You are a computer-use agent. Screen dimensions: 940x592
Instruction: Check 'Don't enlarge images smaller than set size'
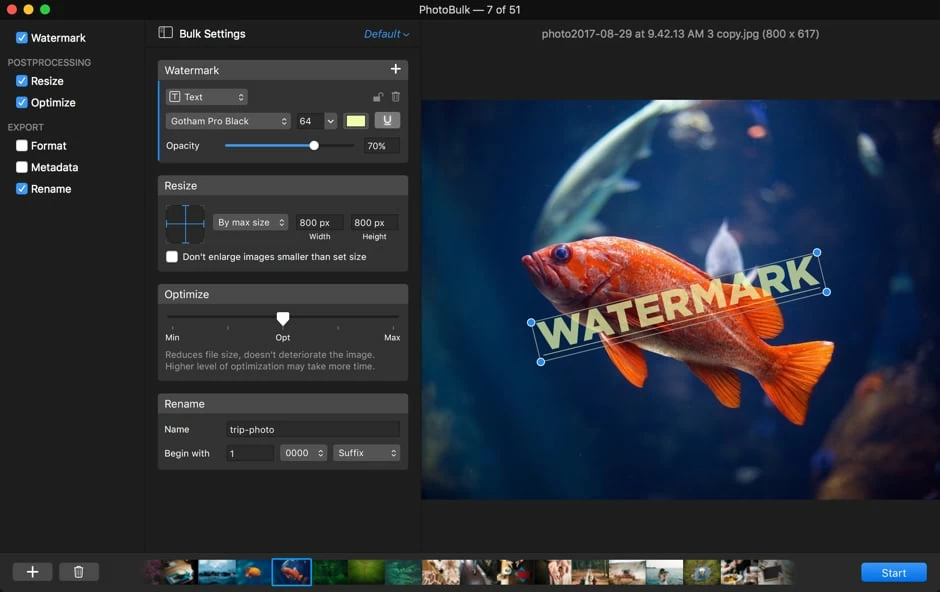tap(172, 257)
